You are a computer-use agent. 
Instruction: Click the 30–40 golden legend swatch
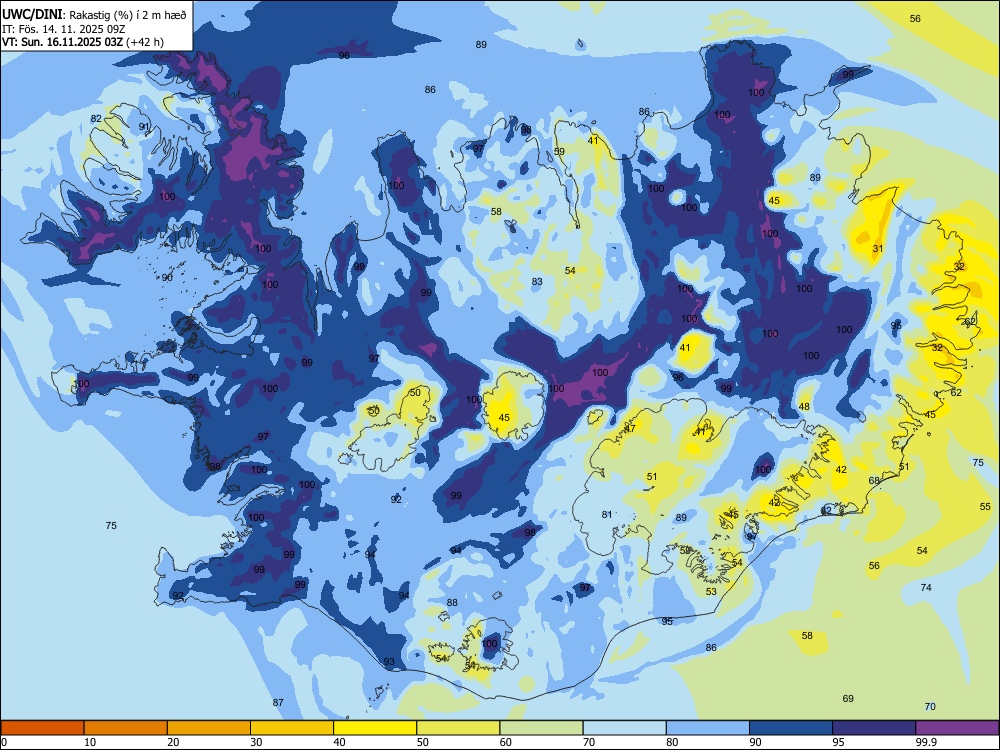coord(292,728)
